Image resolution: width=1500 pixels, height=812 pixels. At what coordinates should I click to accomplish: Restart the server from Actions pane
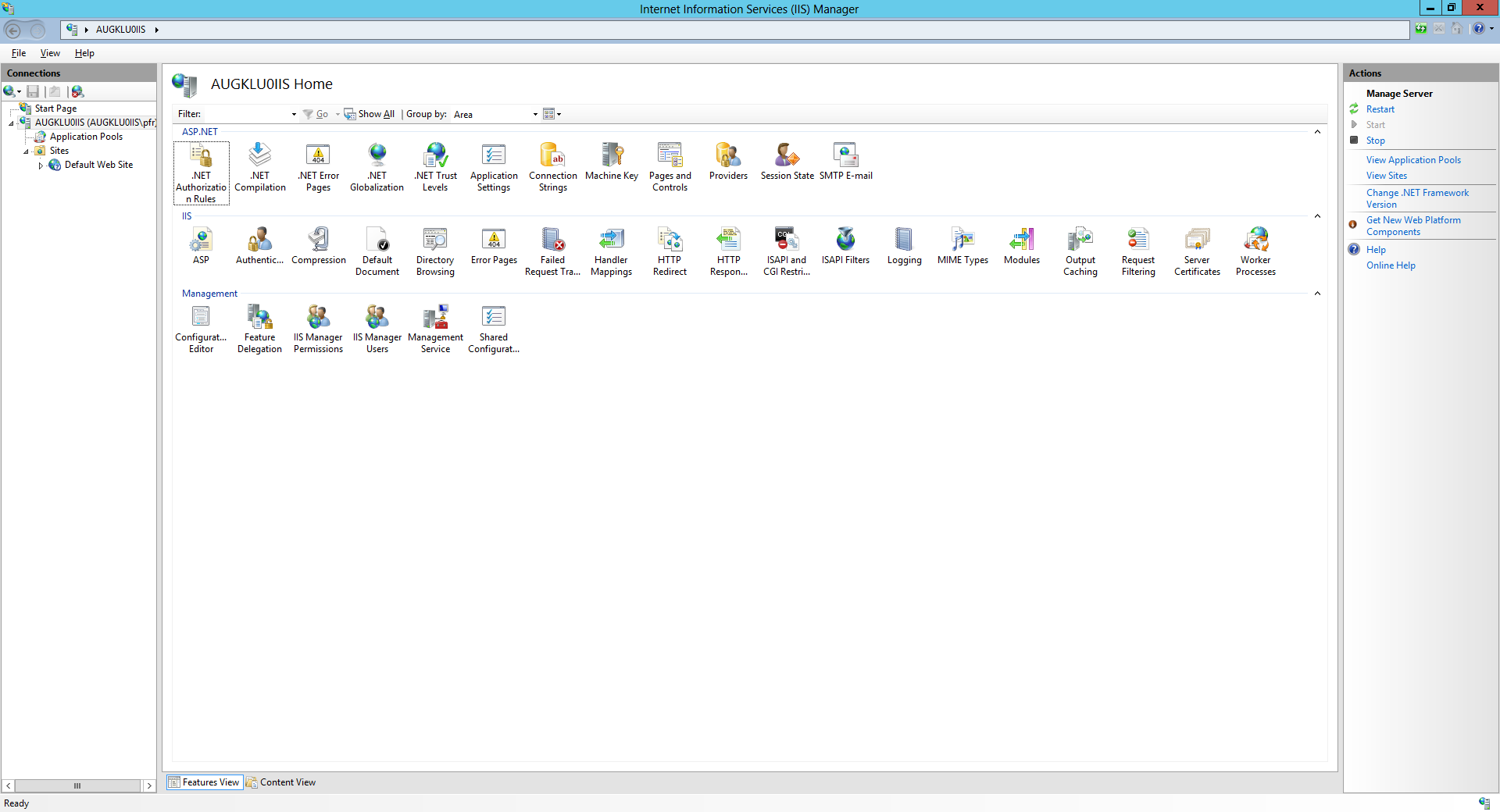pyautogui.click(x=1380, y=109)
